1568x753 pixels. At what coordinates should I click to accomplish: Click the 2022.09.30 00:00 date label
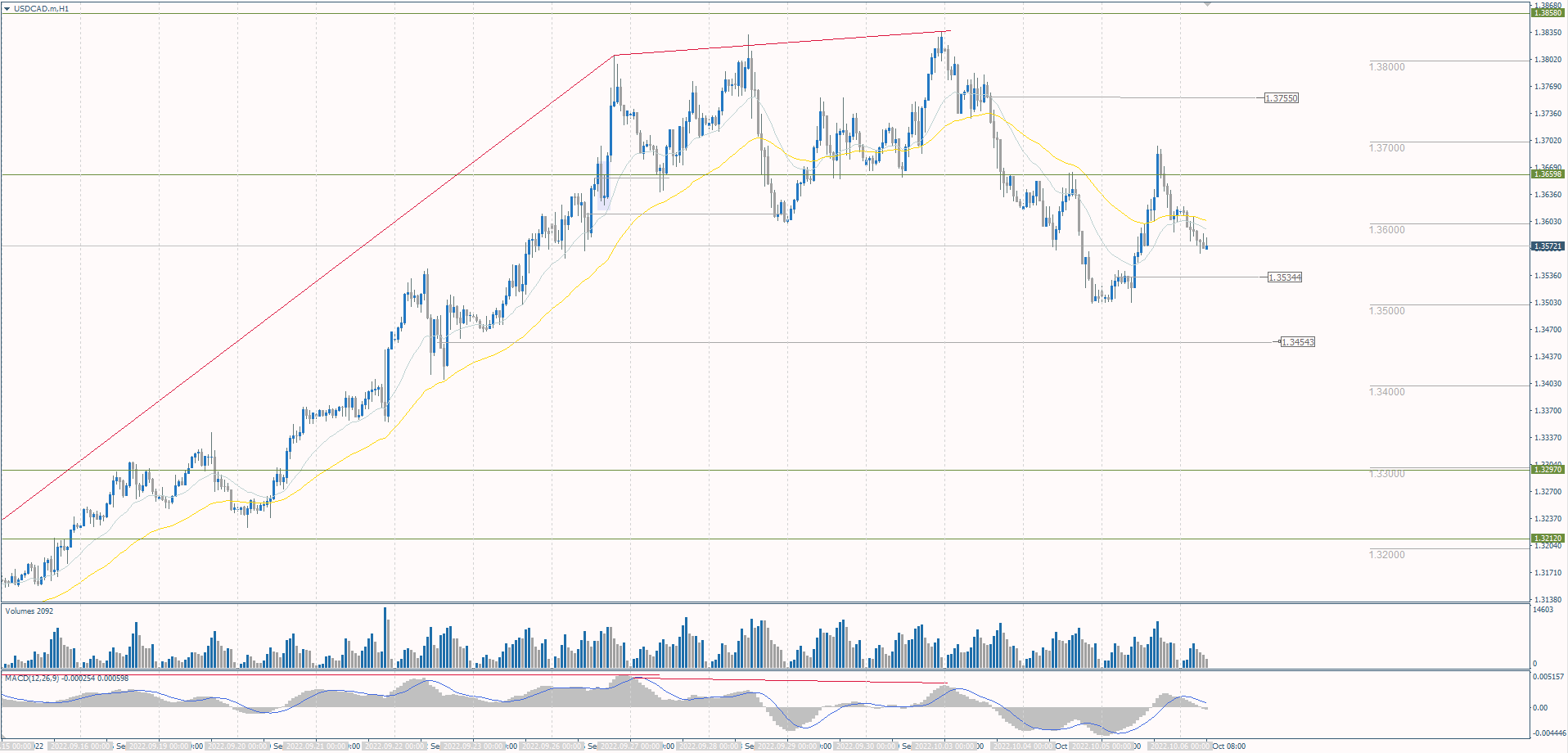866,746
